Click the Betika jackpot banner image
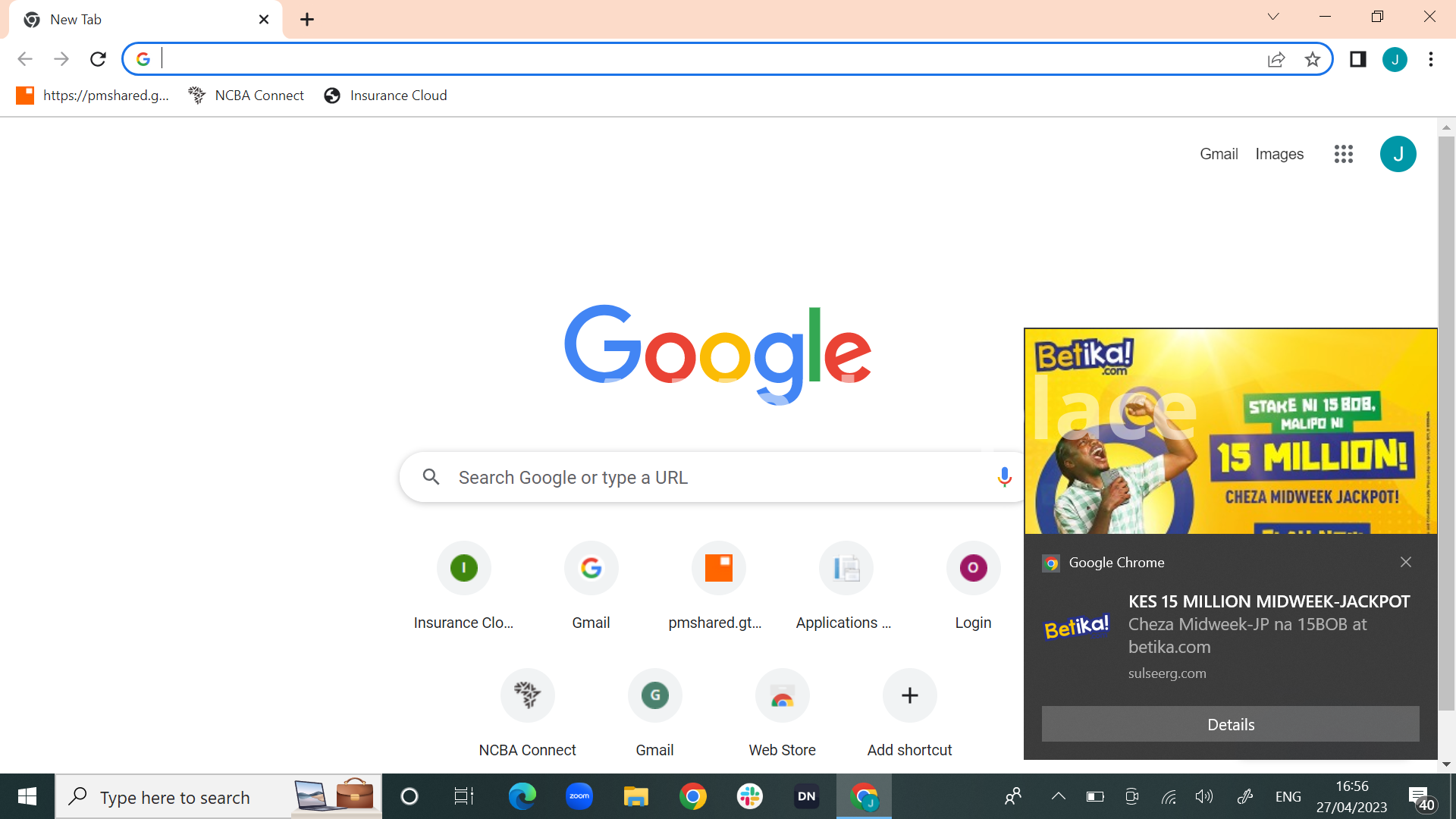This screenshot has height=819, width=1456. [x=1230, y=431]
